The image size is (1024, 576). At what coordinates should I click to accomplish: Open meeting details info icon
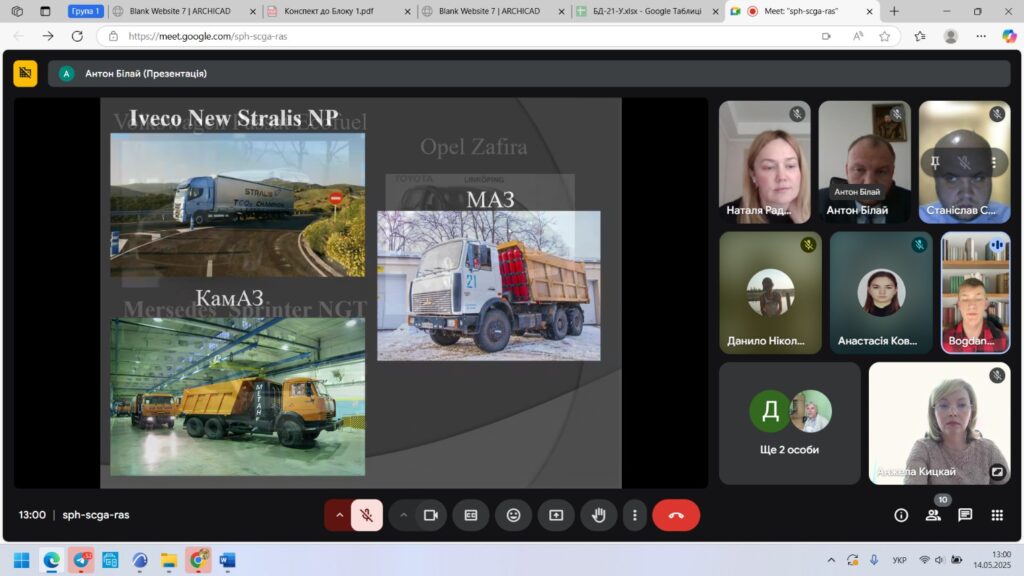(901, 515)
